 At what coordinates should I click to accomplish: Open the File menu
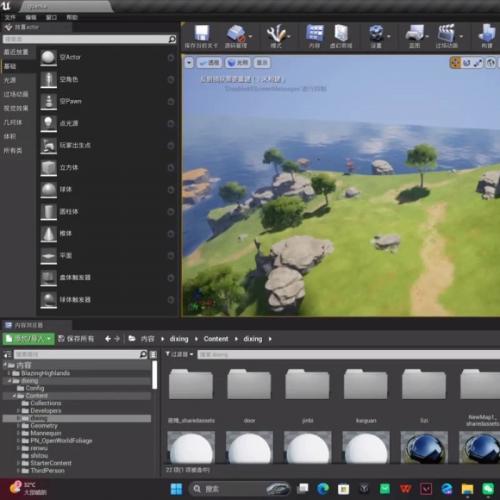[x=10, y=17]
